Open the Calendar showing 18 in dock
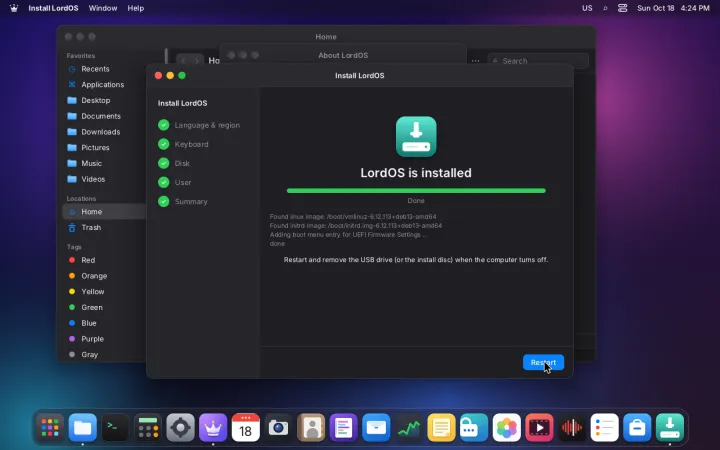Viewport: 720px width, 450px height. click(x=246, y=428)
